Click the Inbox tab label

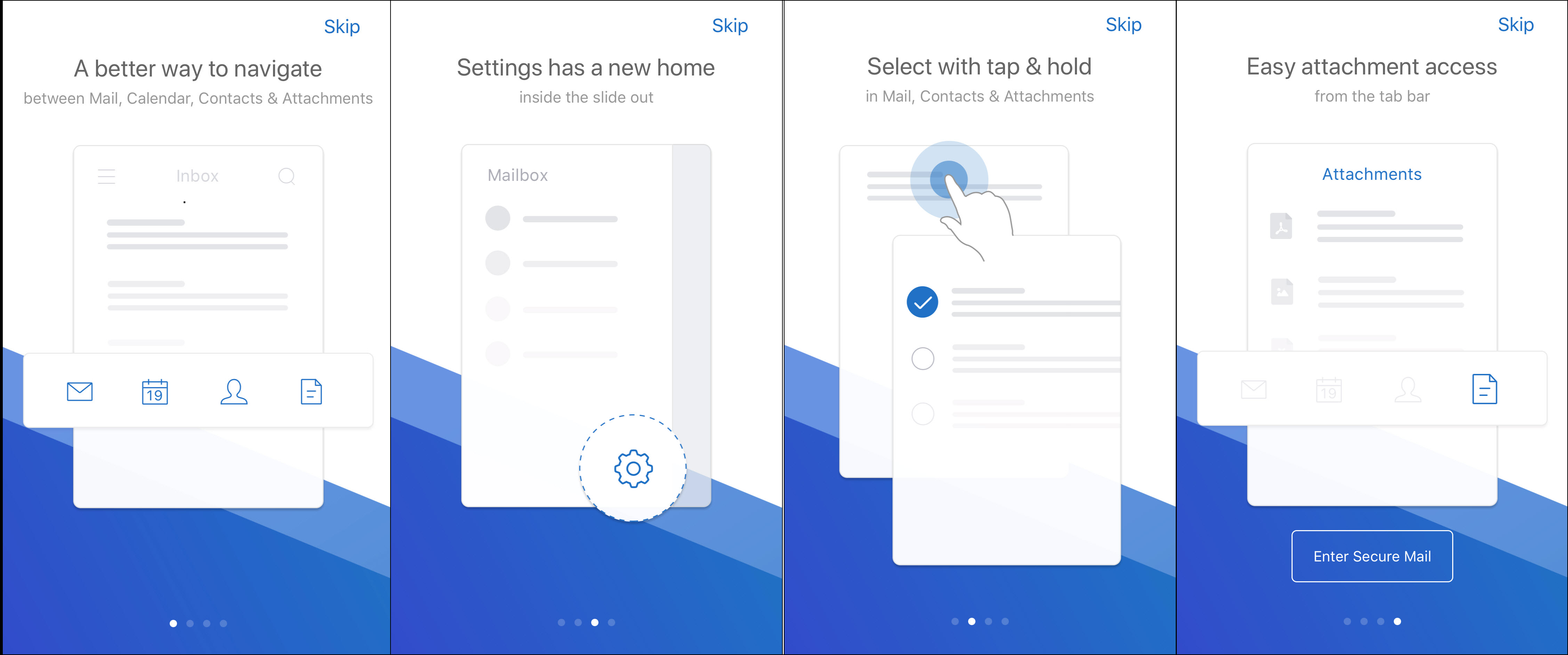198,175
